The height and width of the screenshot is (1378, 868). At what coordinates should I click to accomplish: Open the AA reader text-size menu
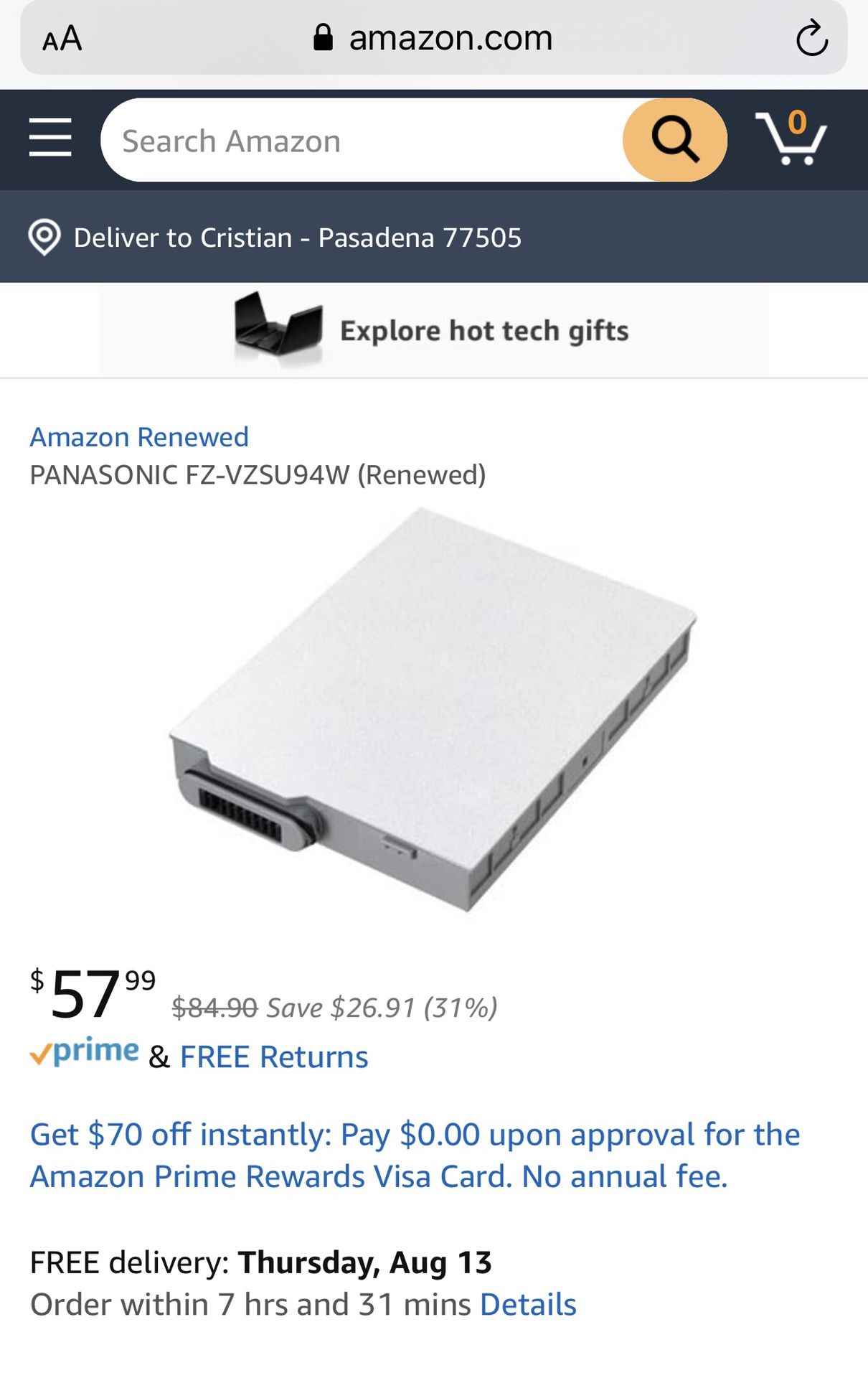pyautogui.click(x=62, y=38)
